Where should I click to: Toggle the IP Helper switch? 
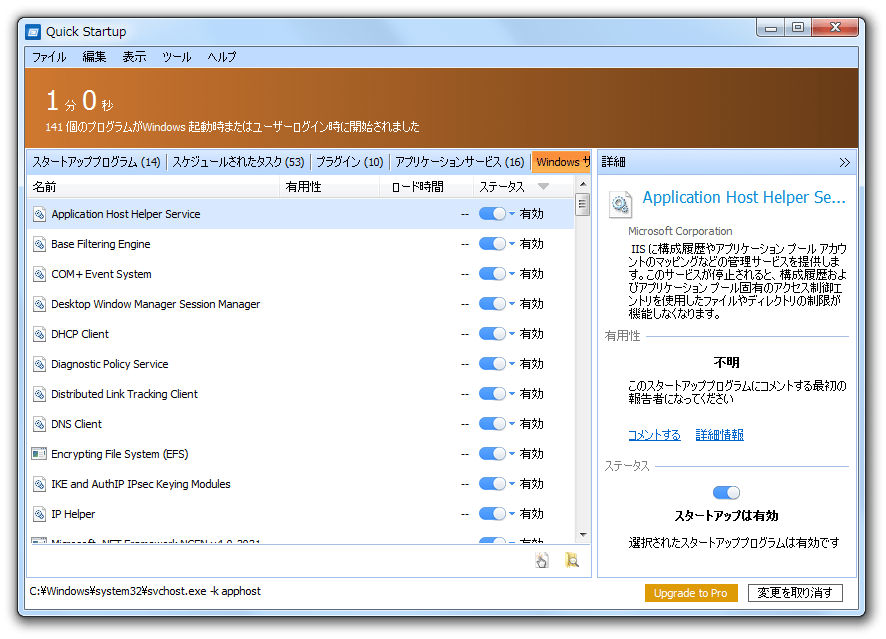(x=492, y=513)
